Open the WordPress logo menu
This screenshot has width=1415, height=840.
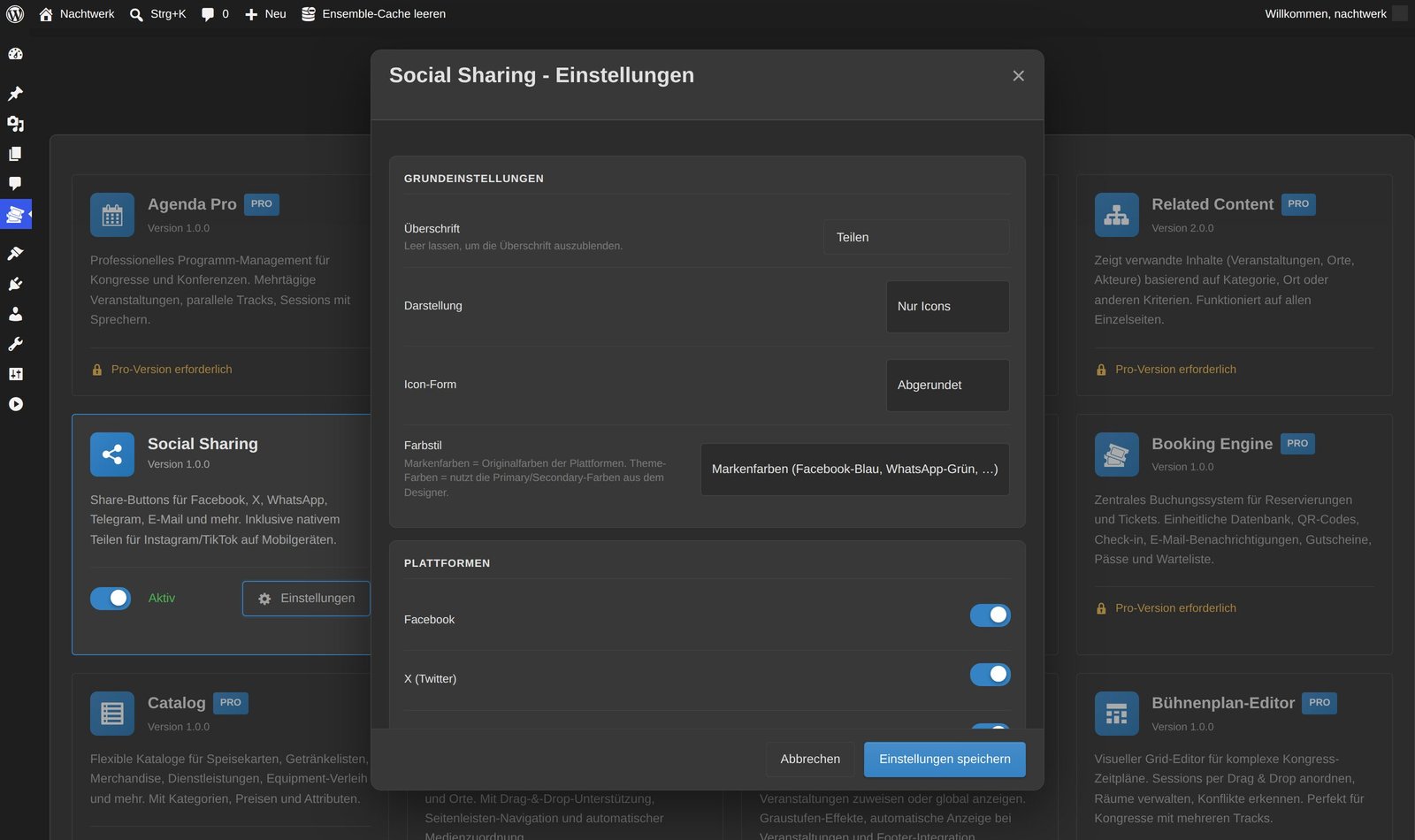15,14
